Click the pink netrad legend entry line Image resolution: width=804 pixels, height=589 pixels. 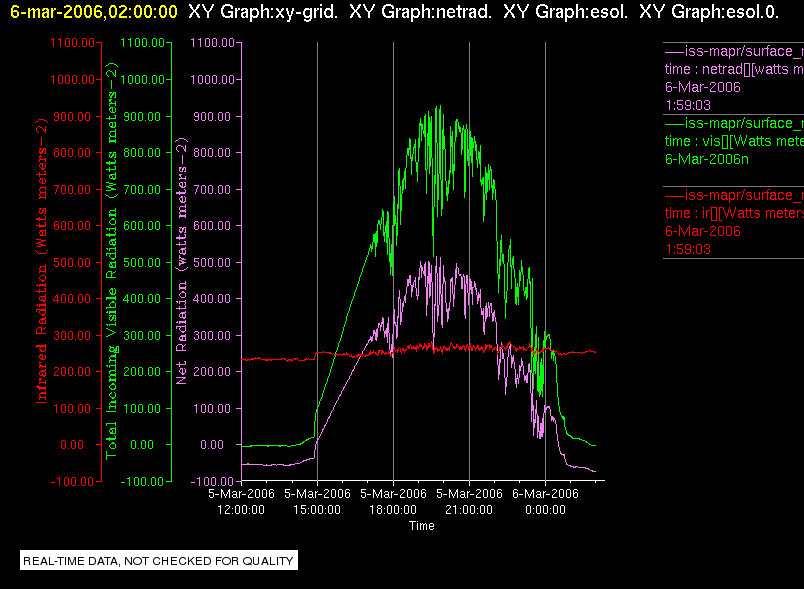734,51
